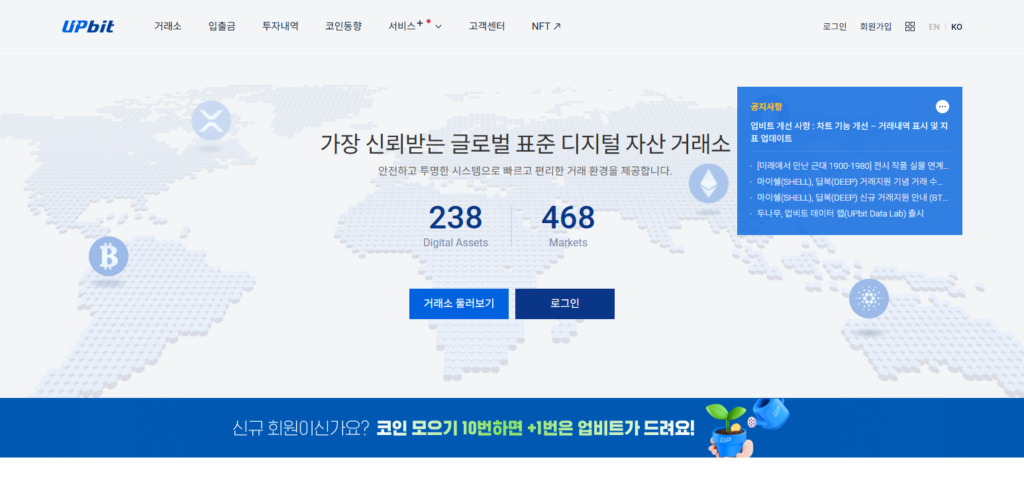Click the new member coin collection banner
The image size is (1024, 484).
pyautogui.click(x=462, y=428)
